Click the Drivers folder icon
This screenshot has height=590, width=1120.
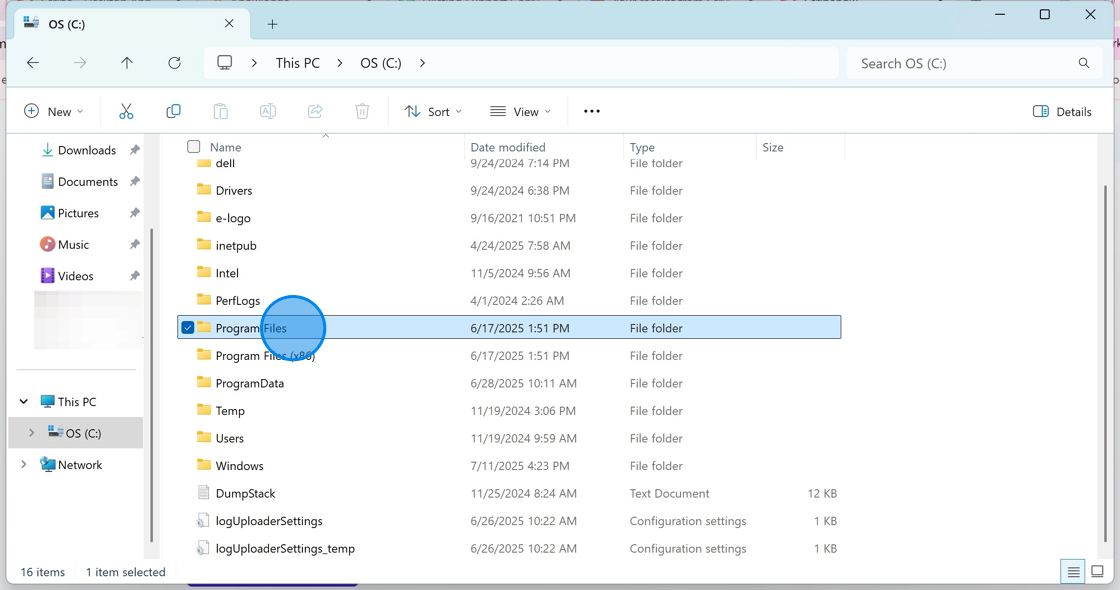pyautogui.click(x=204, y=190)
